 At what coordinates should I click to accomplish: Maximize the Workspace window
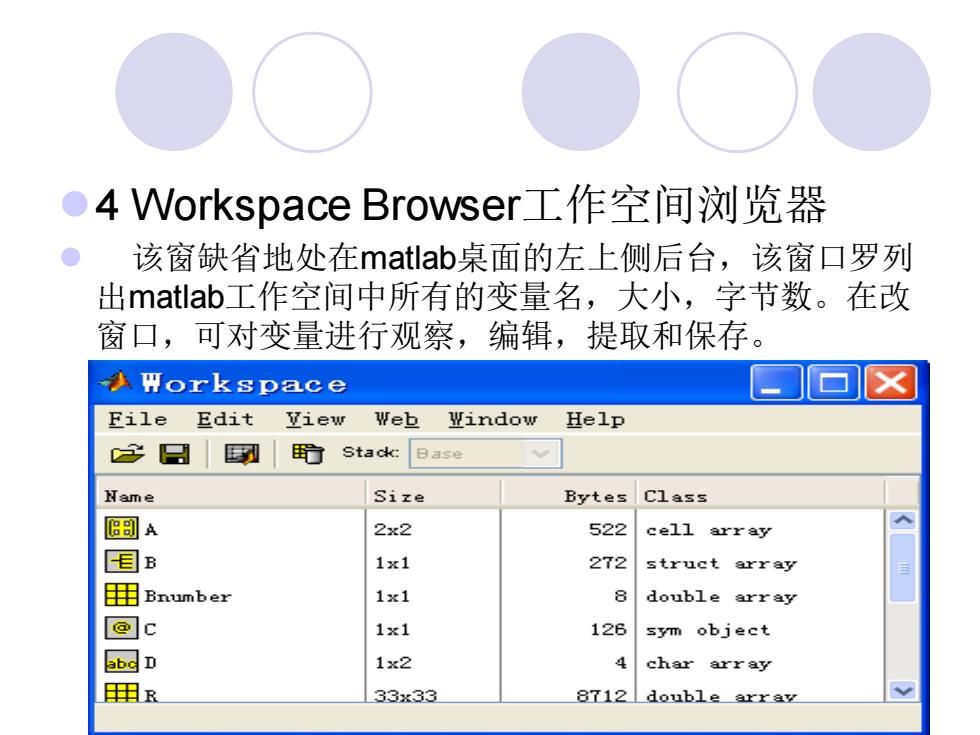coord(833,382)
